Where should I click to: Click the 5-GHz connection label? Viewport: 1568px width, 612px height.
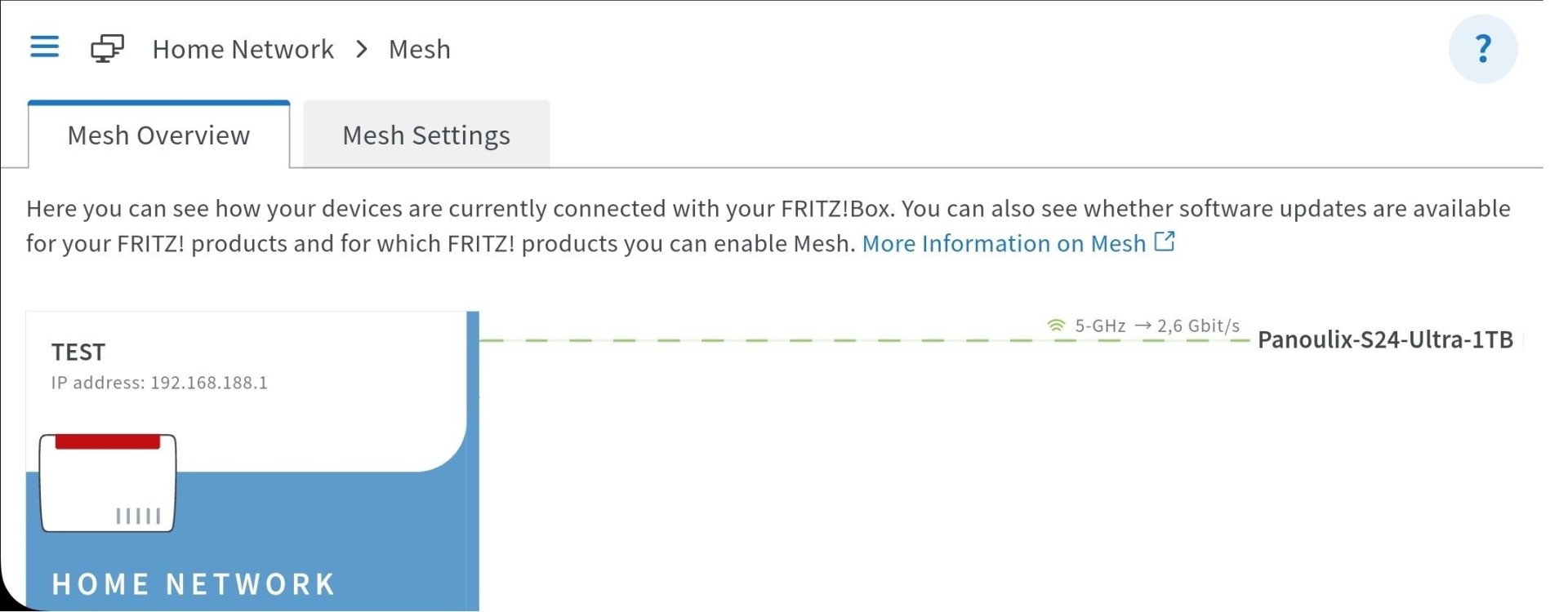1100,326
